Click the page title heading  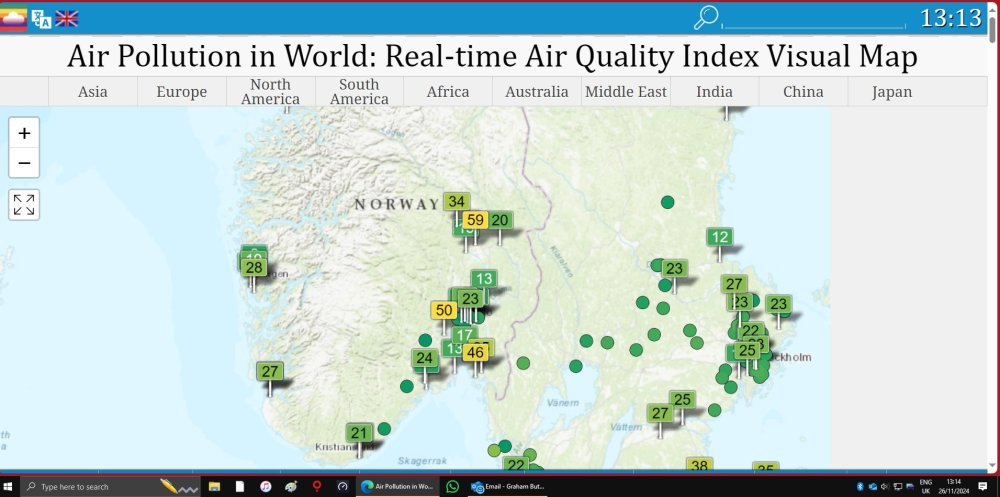pyautogui.click(x=492, y=56)
